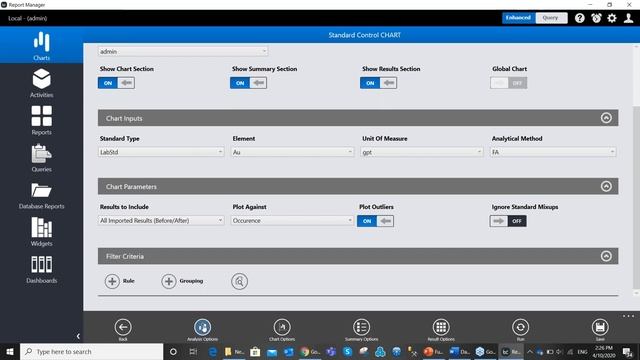The width and height of the screenshot is (640, 360).
Task: Add a filter Rule
Action: (120, 281)
